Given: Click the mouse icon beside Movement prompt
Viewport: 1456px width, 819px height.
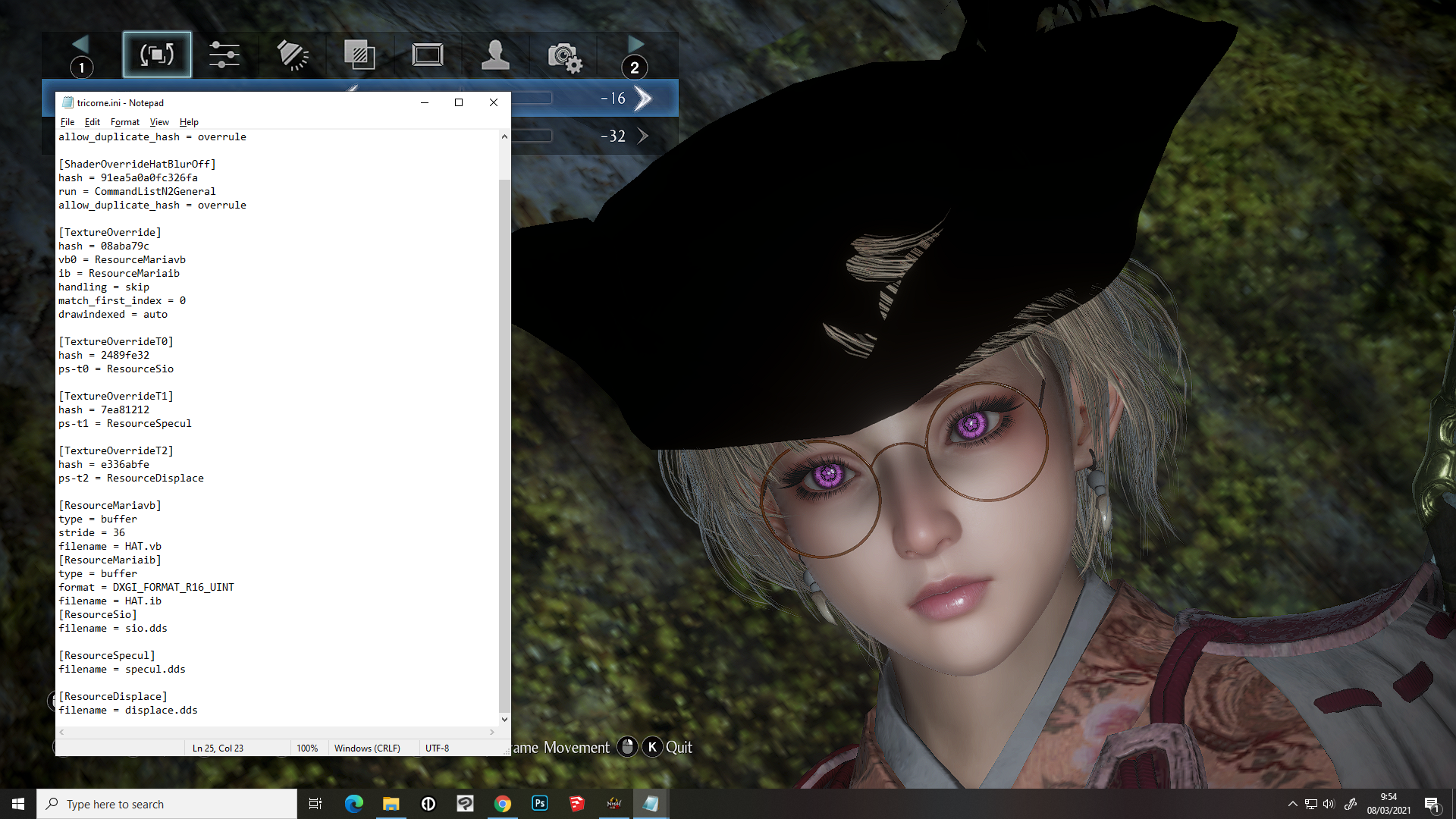Looking at the screenshot, I should (627, 747).
